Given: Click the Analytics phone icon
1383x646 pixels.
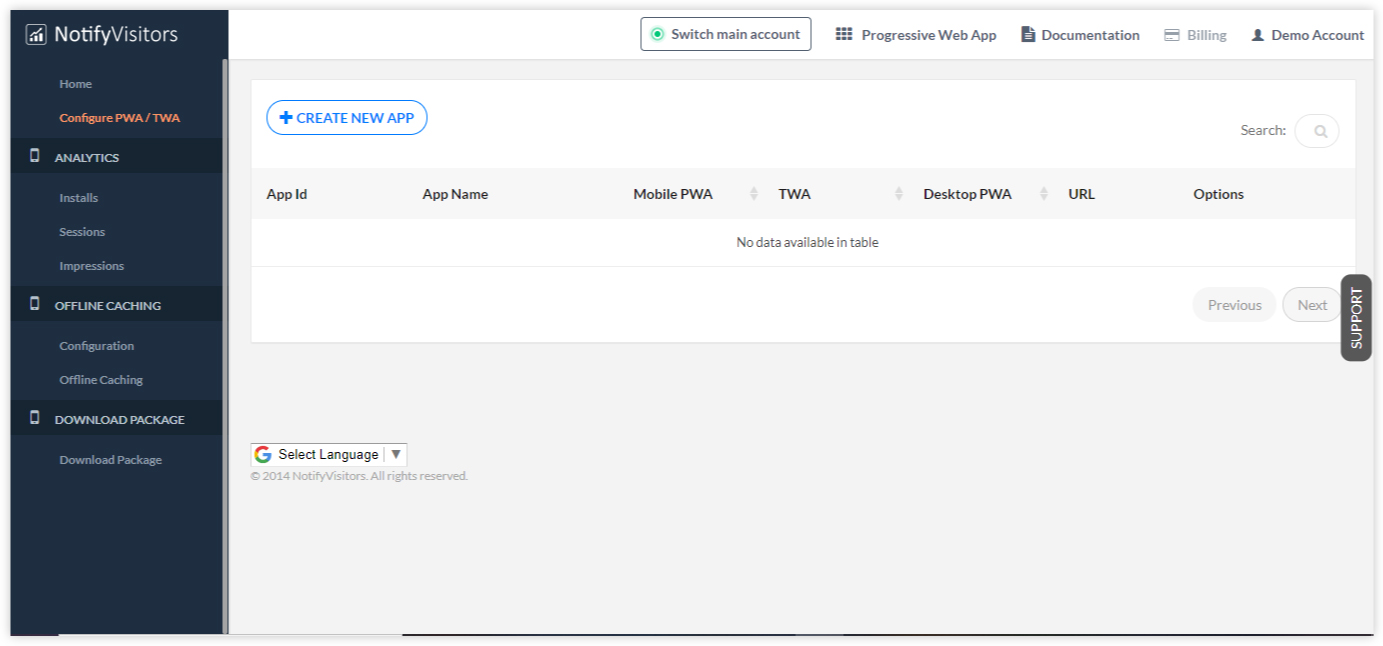Looking at the screenshot, I should [35, 156].
